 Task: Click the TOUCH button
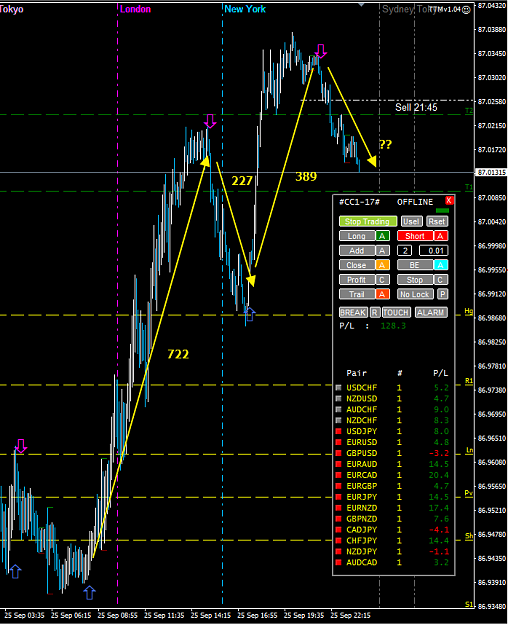click(x=396, y=312)
